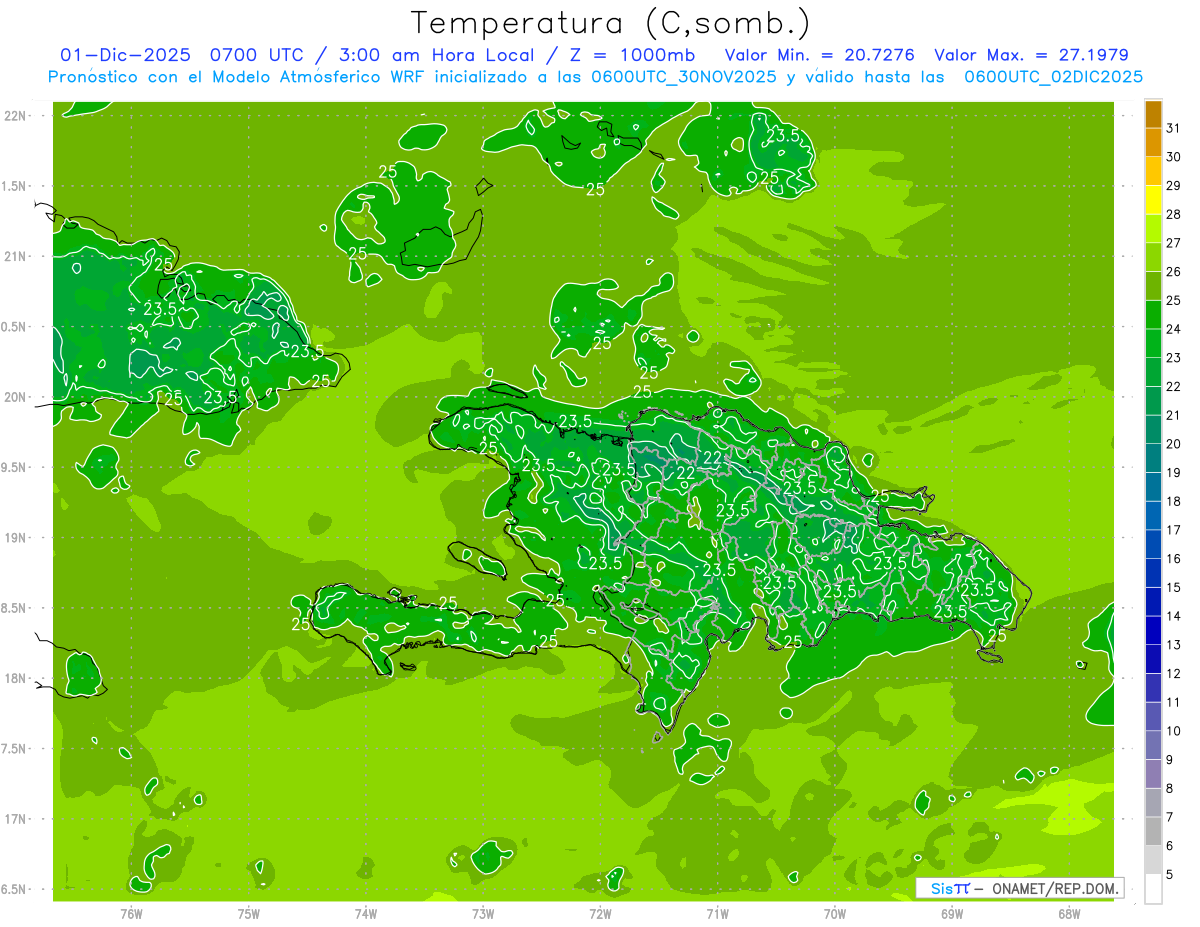Click the '20N' latitude axis label
The height and width of the screenshot is (927, 1200).
[x=15, y=397]
